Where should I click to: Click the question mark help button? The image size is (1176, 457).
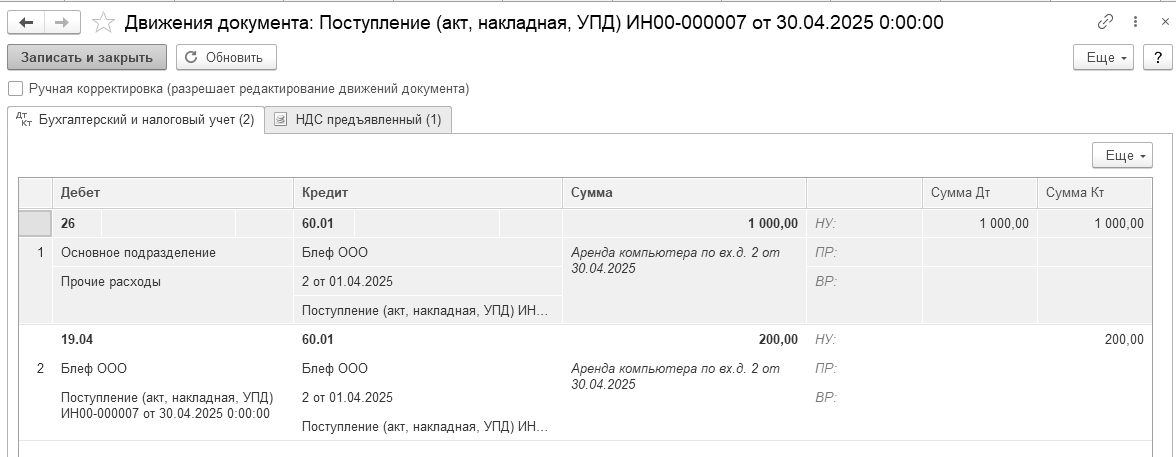(x=1157, y=58)
